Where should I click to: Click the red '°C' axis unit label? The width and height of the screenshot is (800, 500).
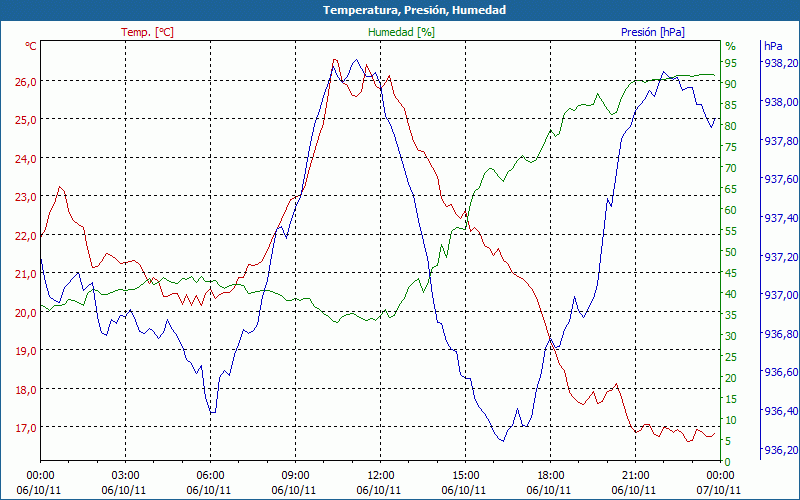tap(31, 46)
